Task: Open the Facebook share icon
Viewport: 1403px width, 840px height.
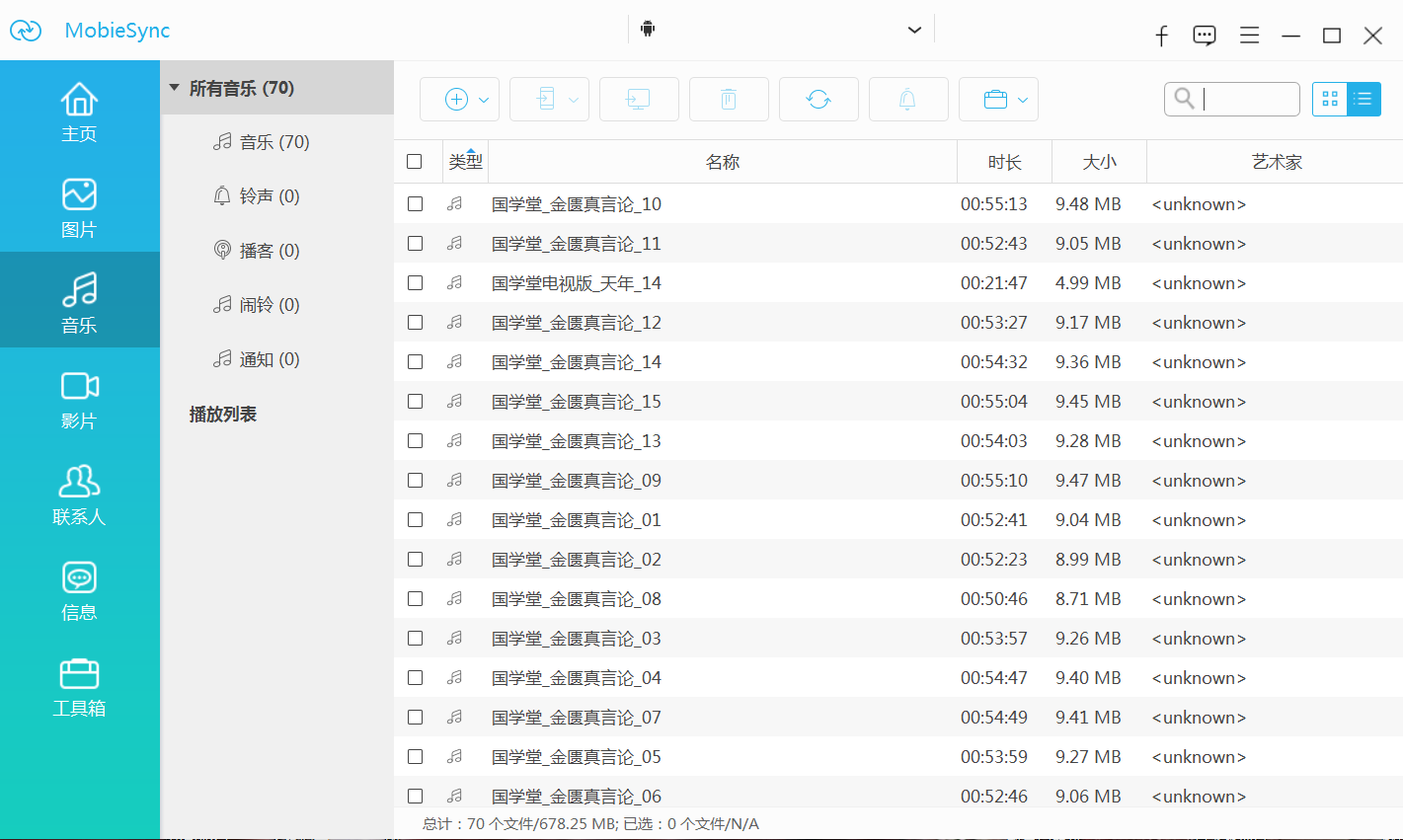Action: (1162, 37)
